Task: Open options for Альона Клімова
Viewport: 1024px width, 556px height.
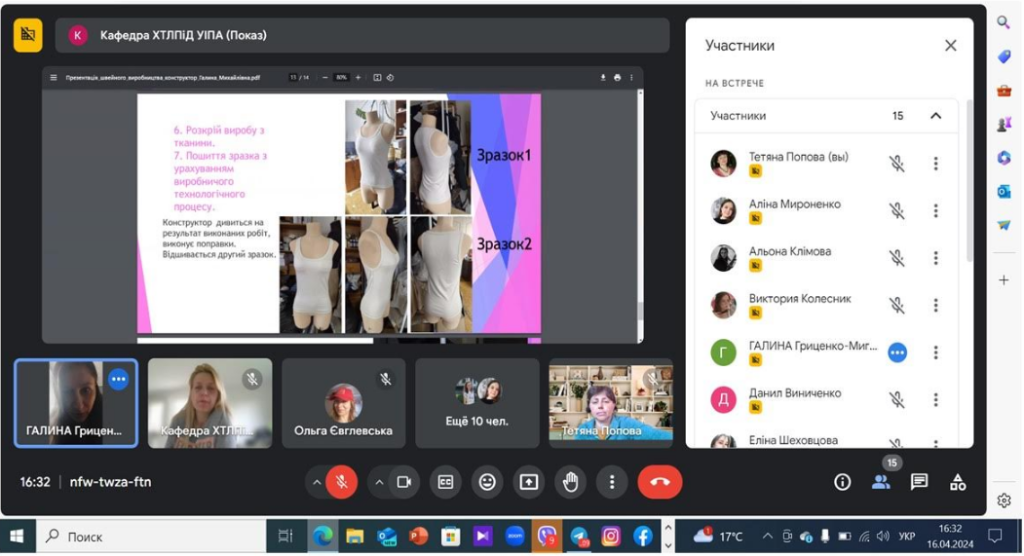Action: (x=936, y=258)
